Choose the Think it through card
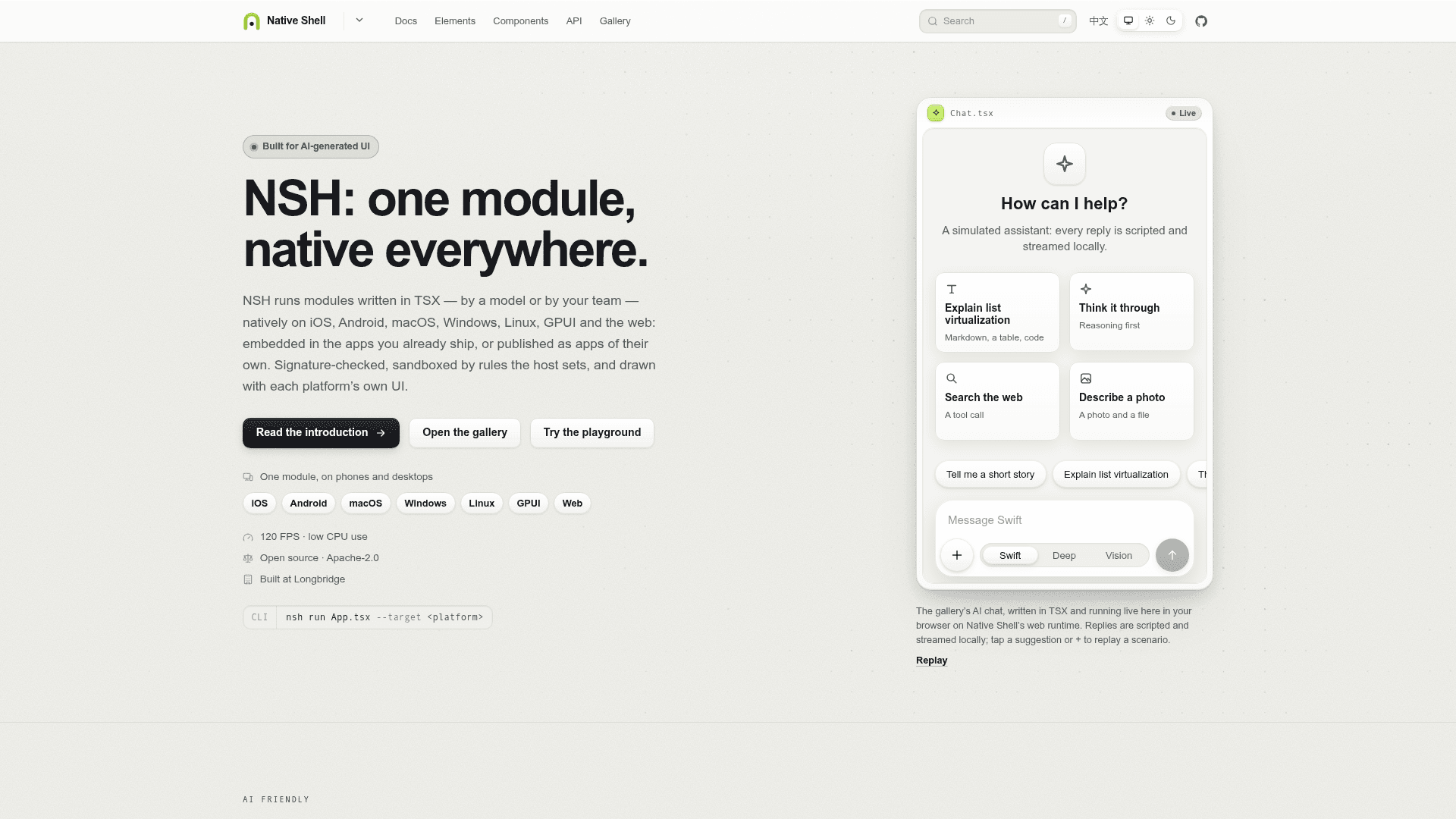The height and width of the screenshot is (819, 1456). tap(1131, 312)
